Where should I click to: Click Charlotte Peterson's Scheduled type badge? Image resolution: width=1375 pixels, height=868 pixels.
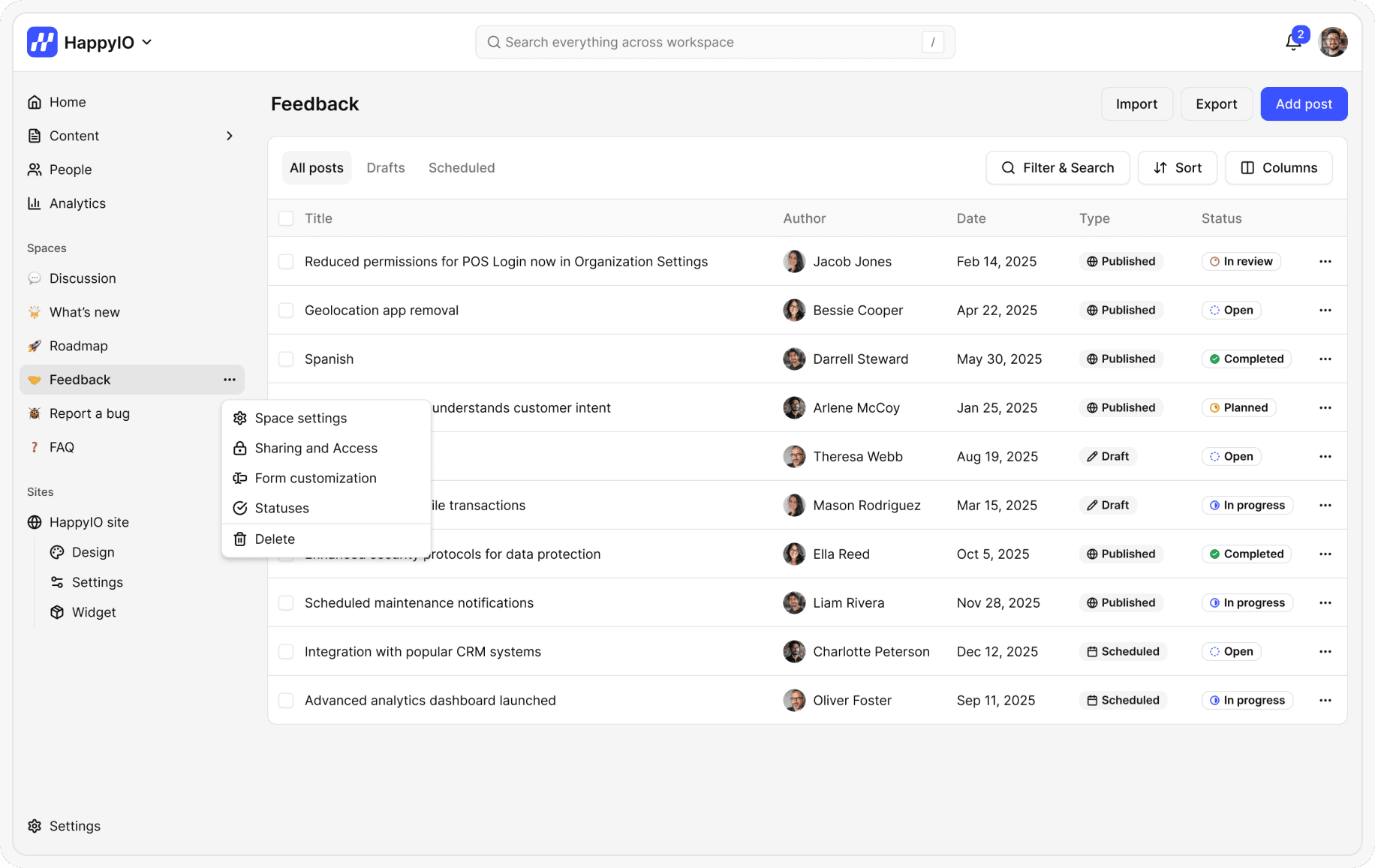click(x=1123, y=651)
